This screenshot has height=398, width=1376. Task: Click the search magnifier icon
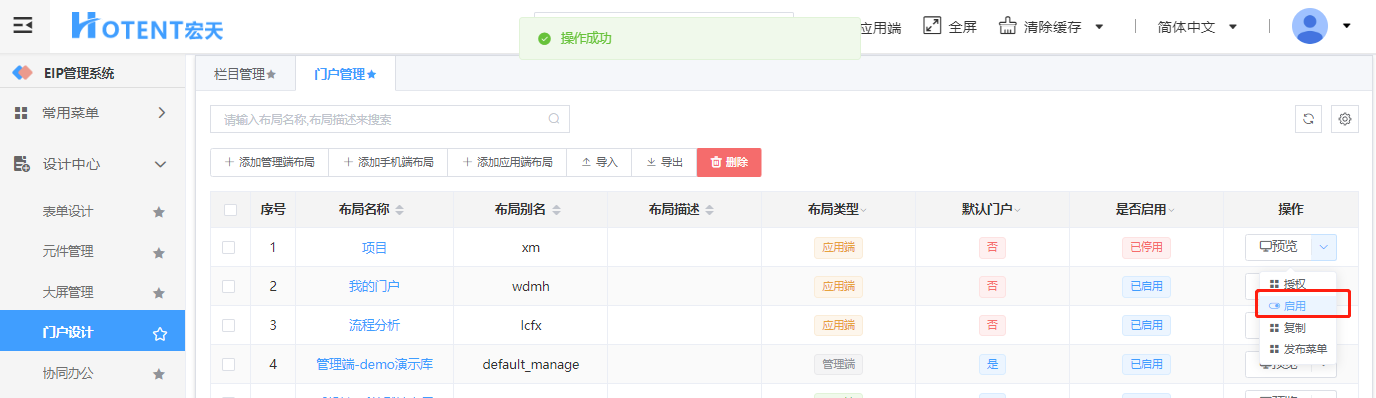[554, 119]
